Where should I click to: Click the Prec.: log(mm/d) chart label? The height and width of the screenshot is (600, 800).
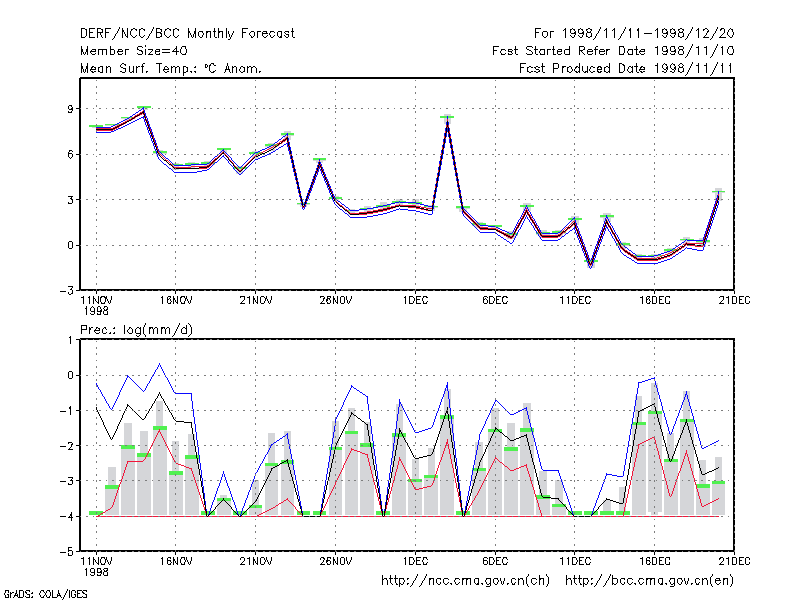tap(136, 330)
